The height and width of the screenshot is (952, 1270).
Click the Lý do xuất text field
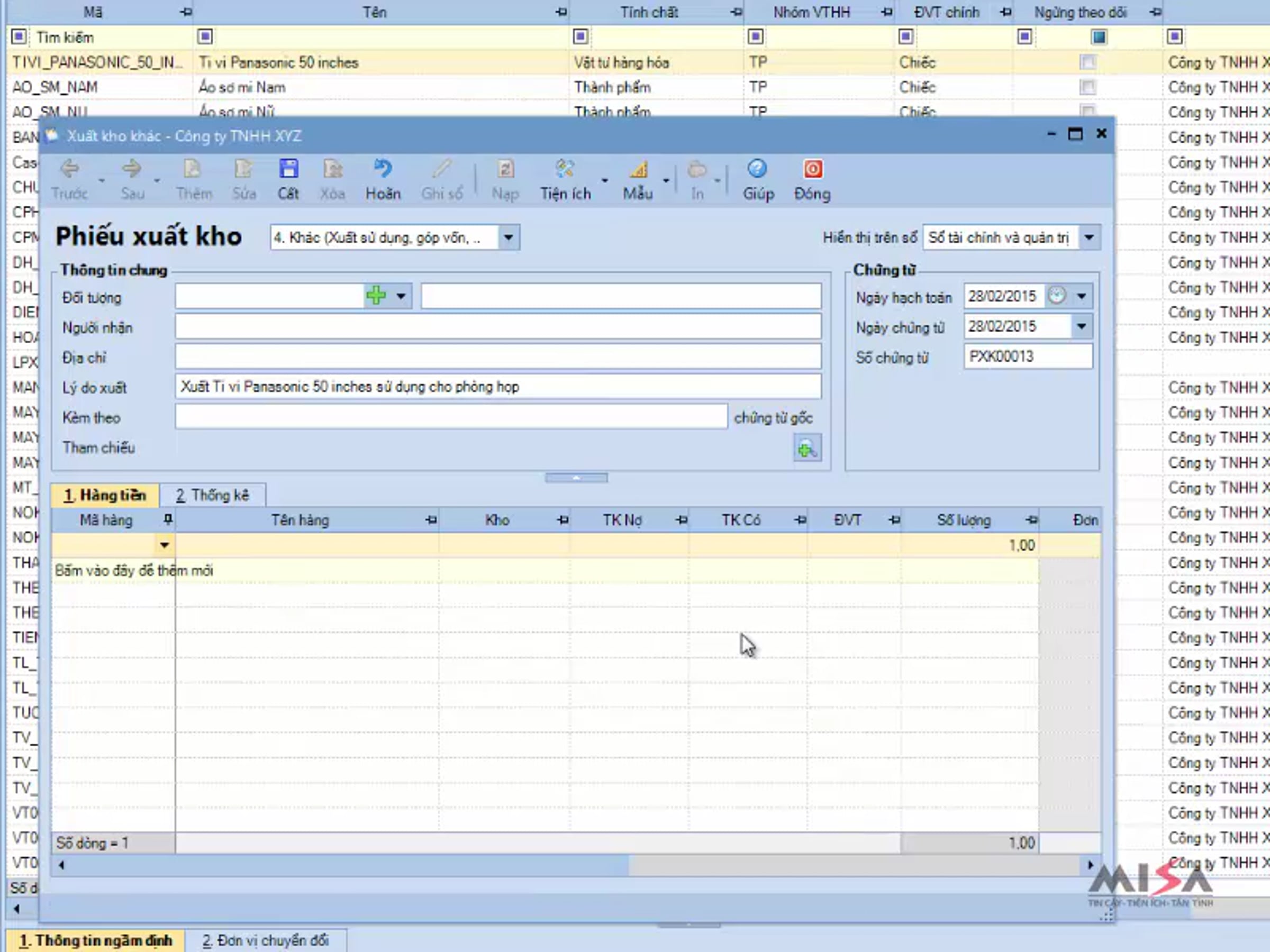pos(498,387)
